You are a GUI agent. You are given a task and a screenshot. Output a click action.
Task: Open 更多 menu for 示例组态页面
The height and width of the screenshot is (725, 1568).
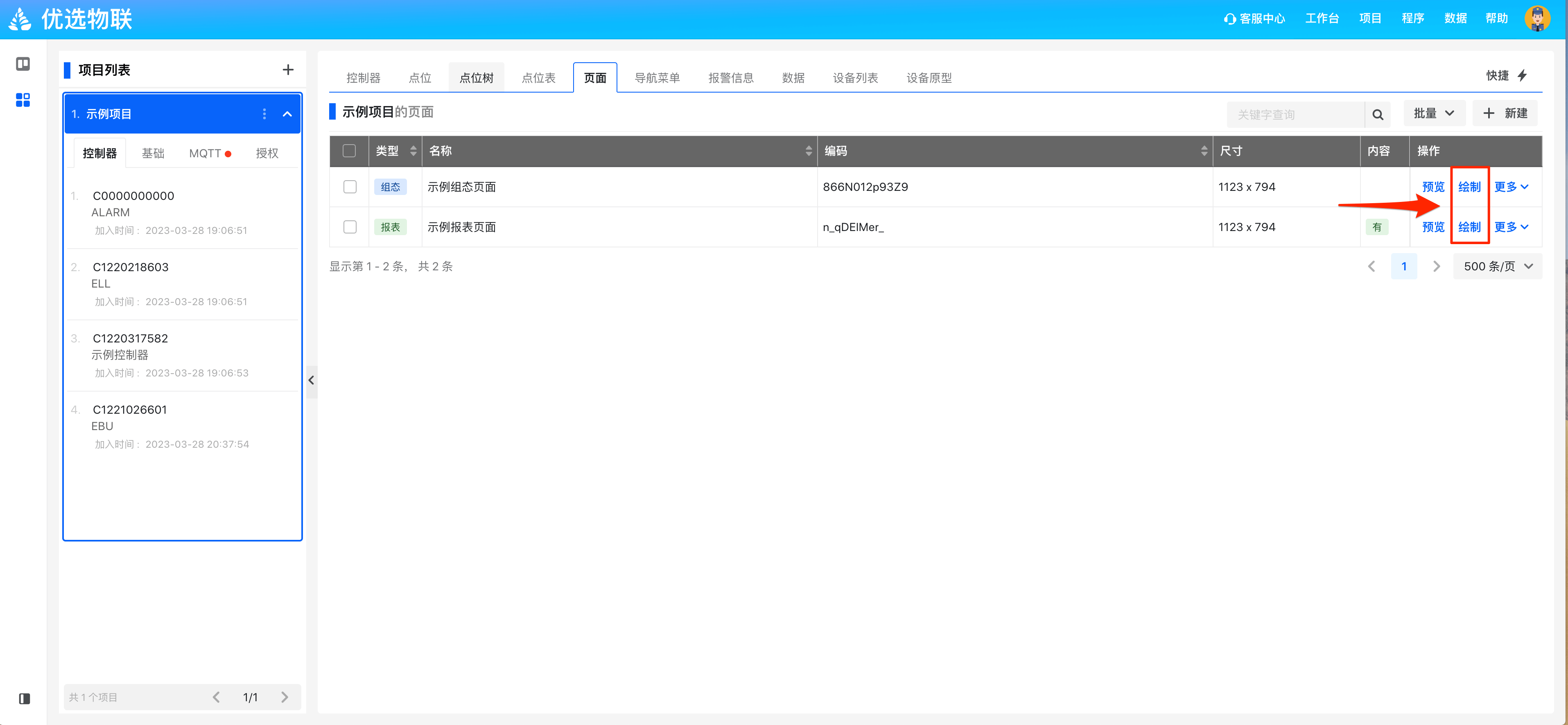1512,187
